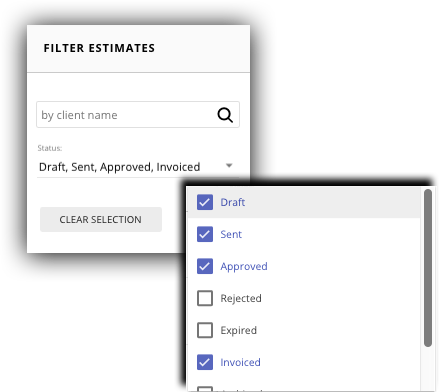Click the FILTER ESTIMATES panel header
Viewport: 439px width, 392px height.
138,48
